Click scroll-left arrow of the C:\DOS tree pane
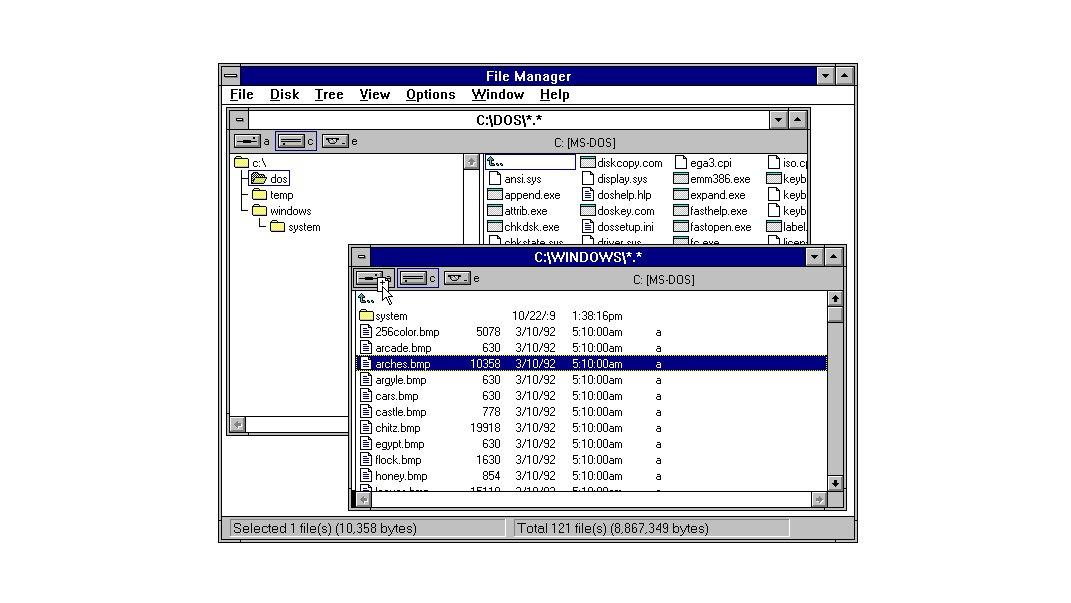Screen dimensions: 1071x603 coord(238,425)
